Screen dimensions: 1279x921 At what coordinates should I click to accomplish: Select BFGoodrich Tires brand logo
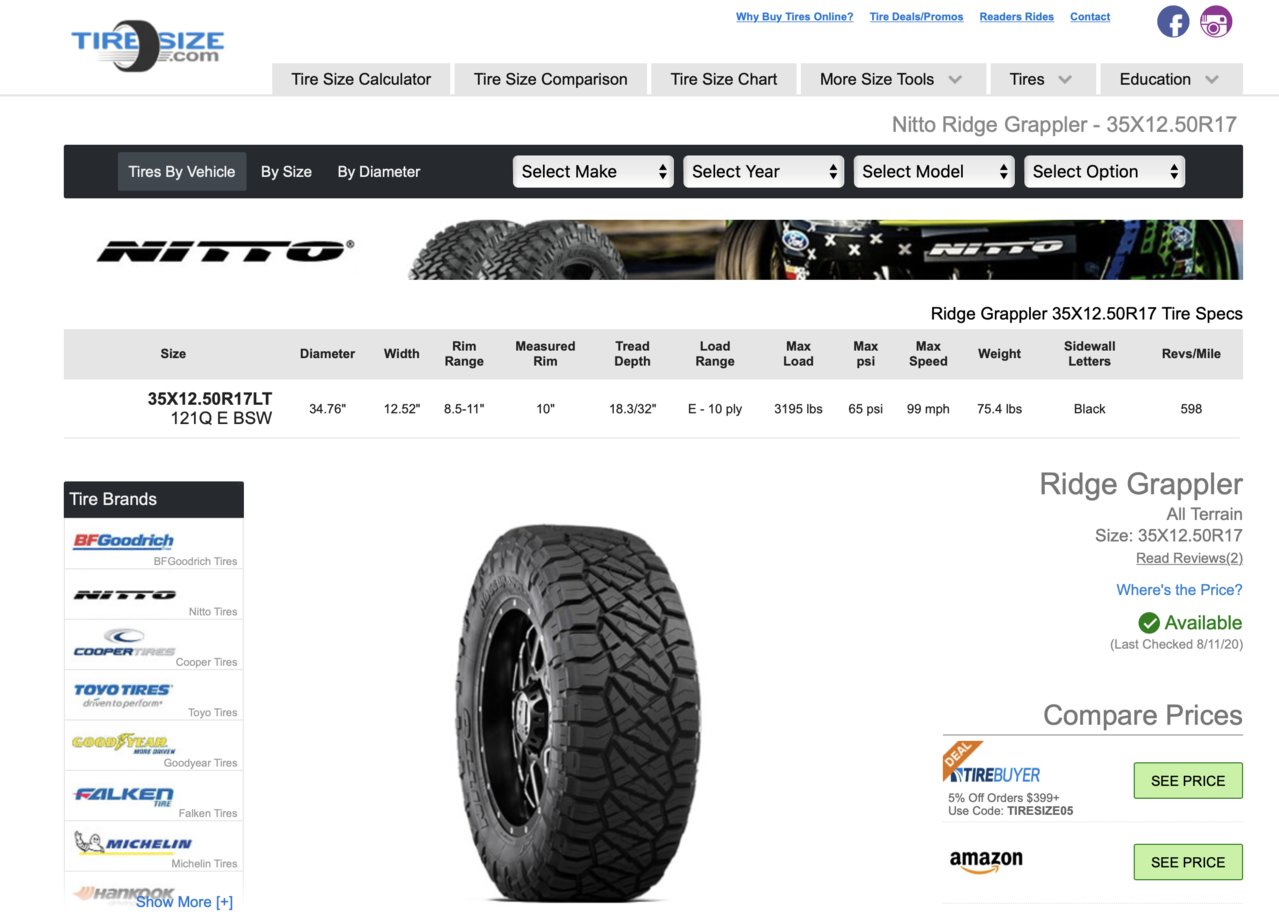(124, 541)
